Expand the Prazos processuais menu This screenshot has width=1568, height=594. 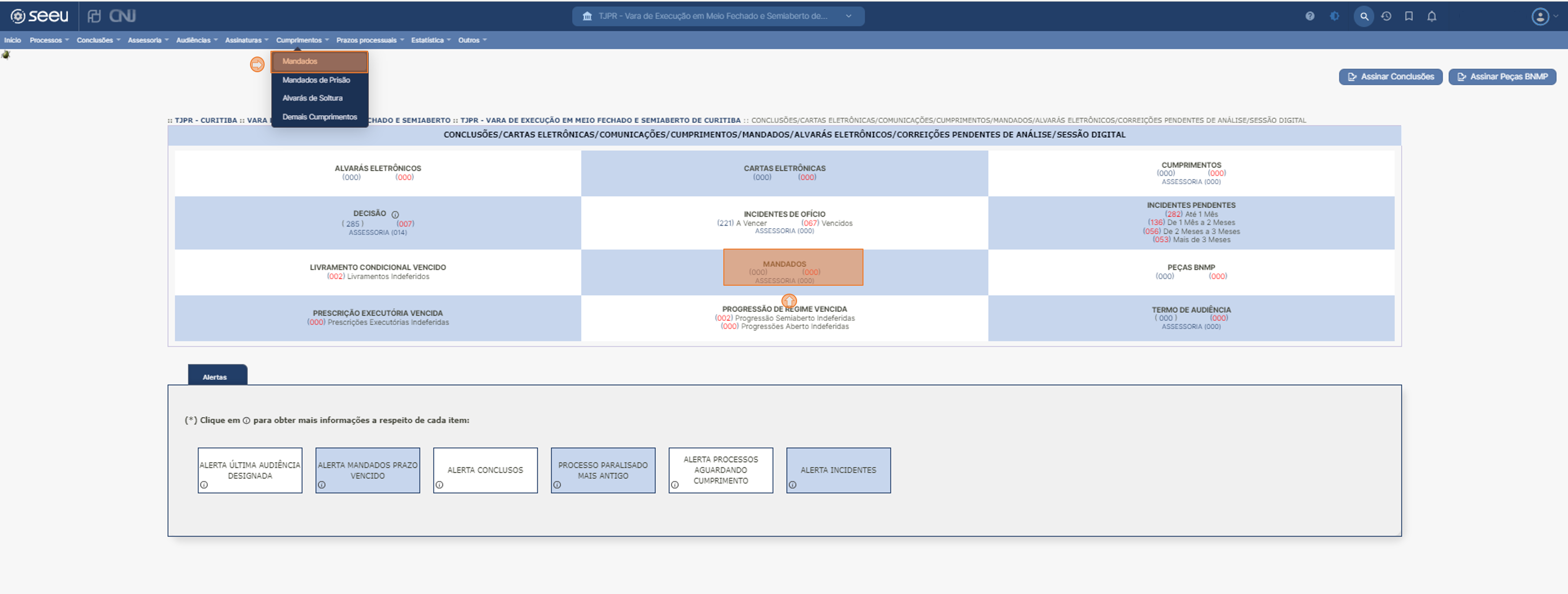pos(370,40)
